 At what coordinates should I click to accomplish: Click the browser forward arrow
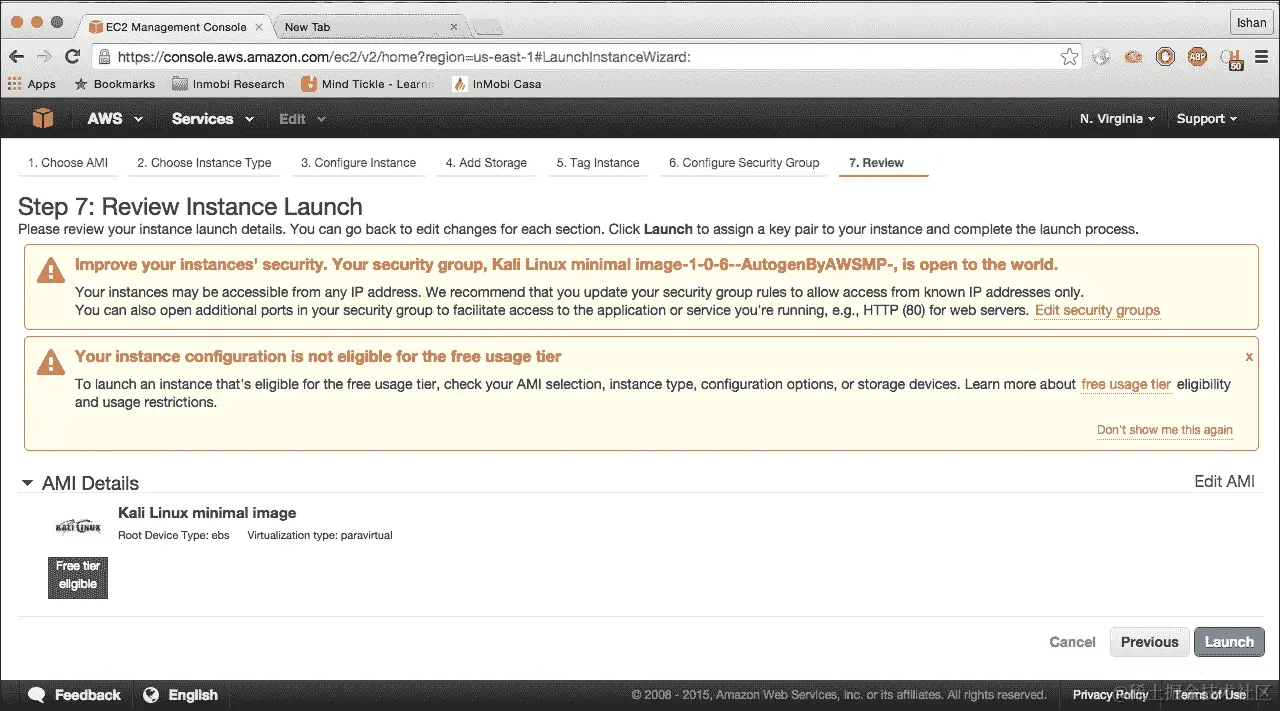point(44,57)
